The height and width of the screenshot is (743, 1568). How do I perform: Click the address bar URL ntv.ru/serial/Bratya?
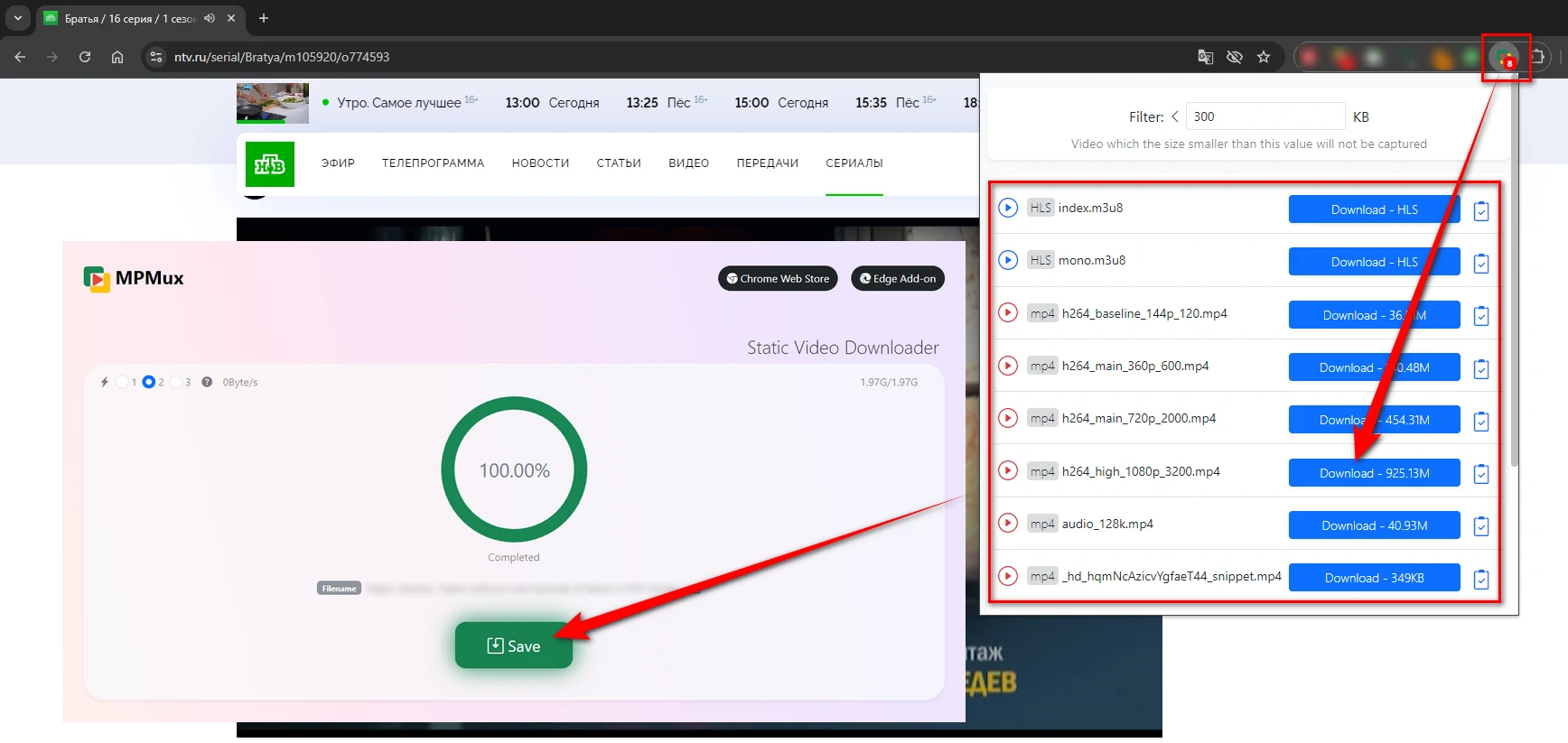(282, 57)
